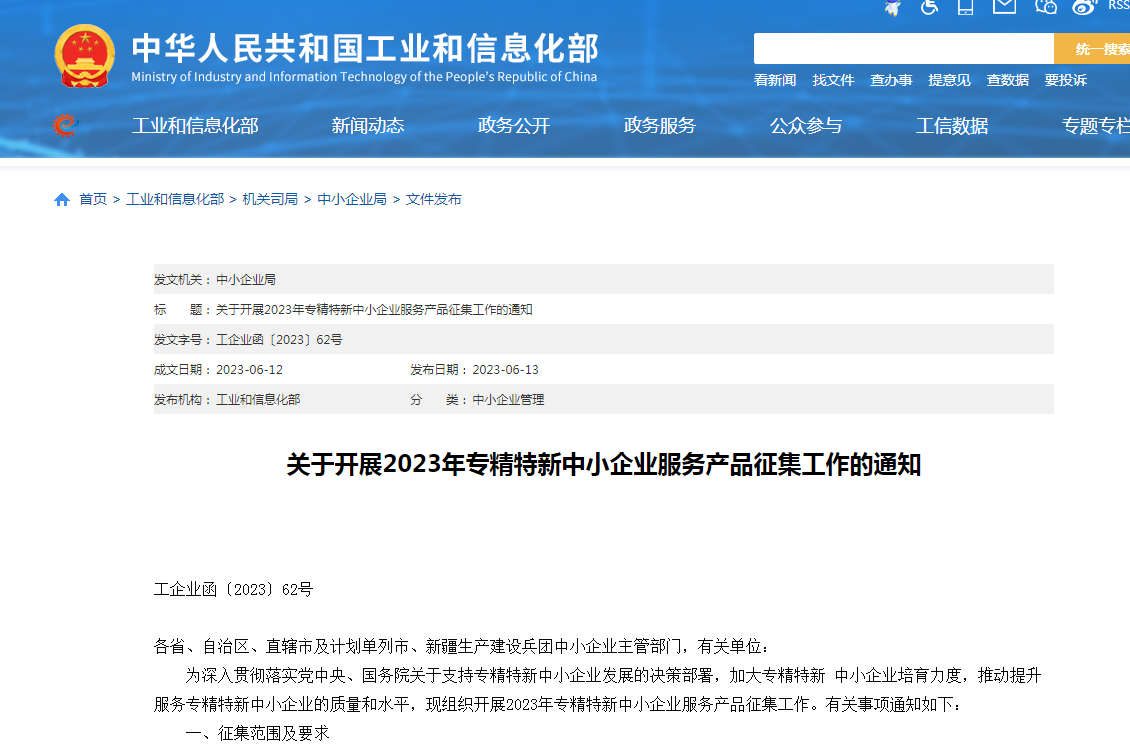
Task: Open the Weibo icon in header
Action: tap(1084, 7)
